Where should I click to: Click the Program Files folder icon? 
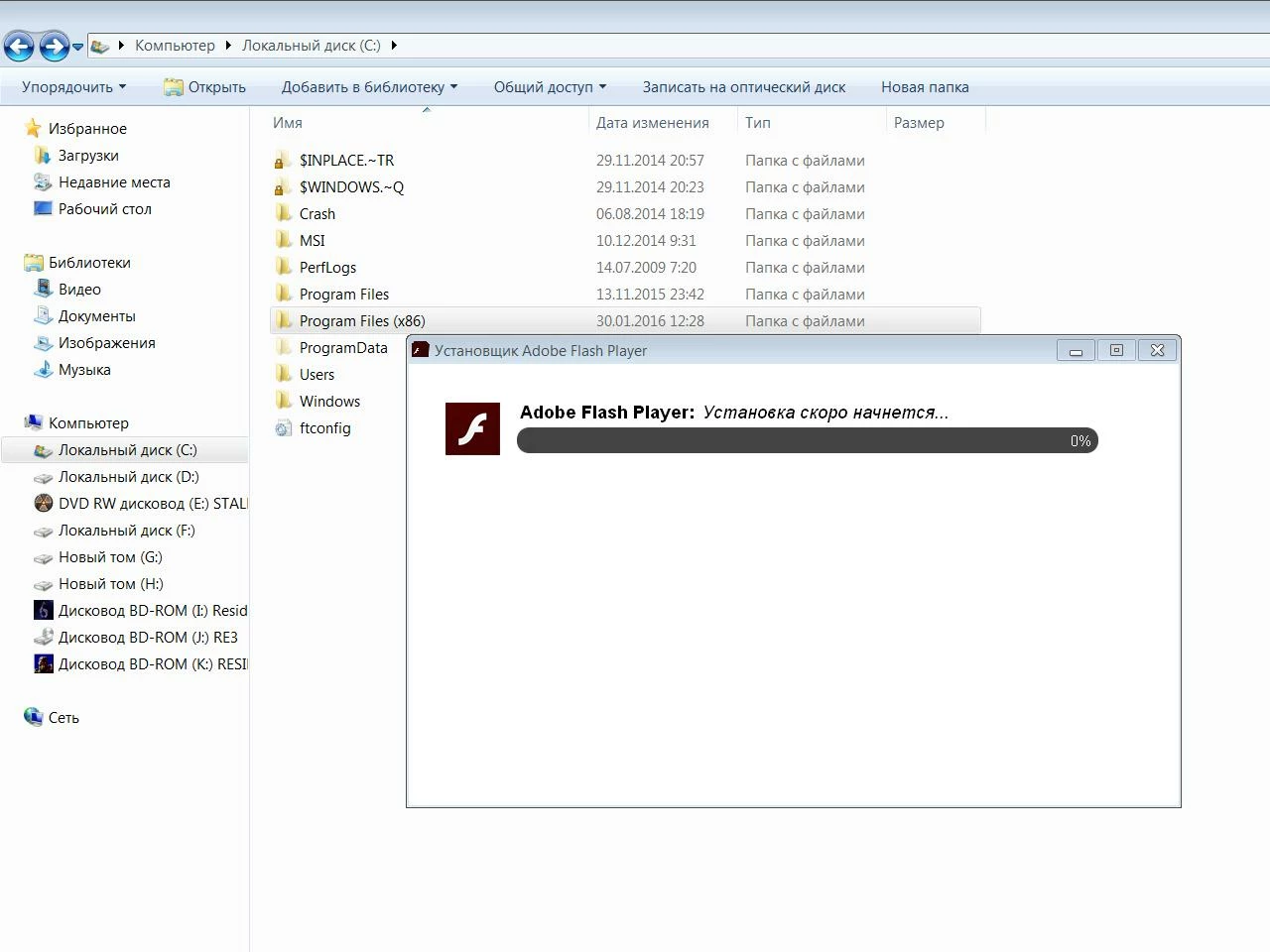[283, 294]
